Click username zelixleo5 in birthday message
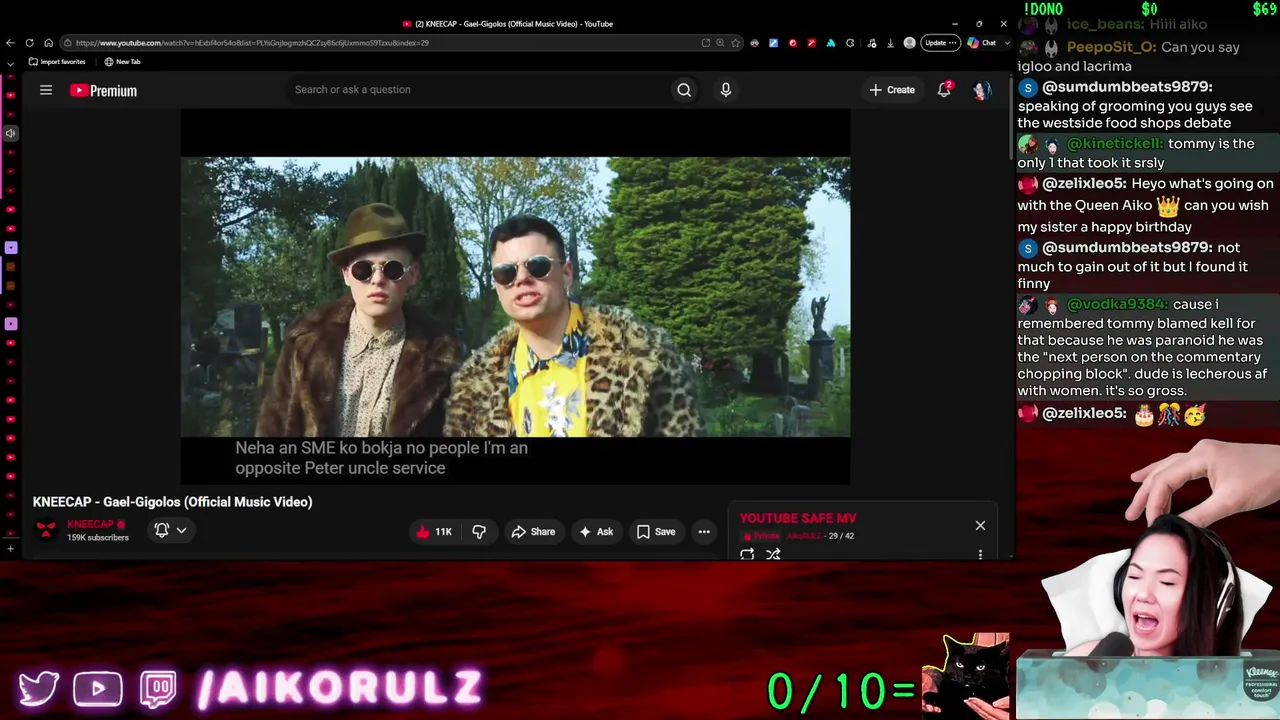The image size is (1280, 720). (1084, 184)
